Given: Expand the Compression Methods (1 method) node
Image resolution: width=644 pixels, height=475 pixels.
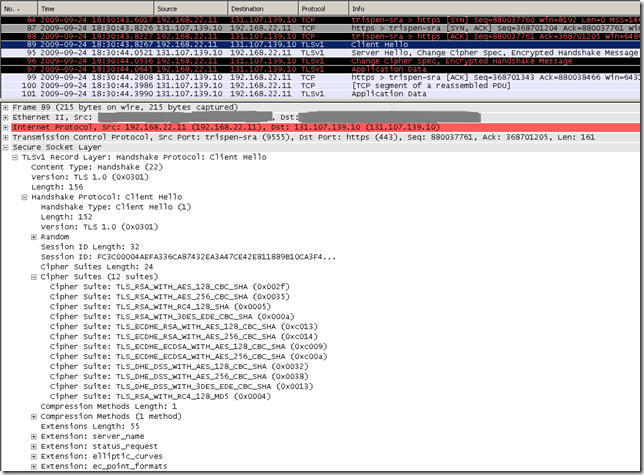Looking at the screenshot, I should point(34,417).
